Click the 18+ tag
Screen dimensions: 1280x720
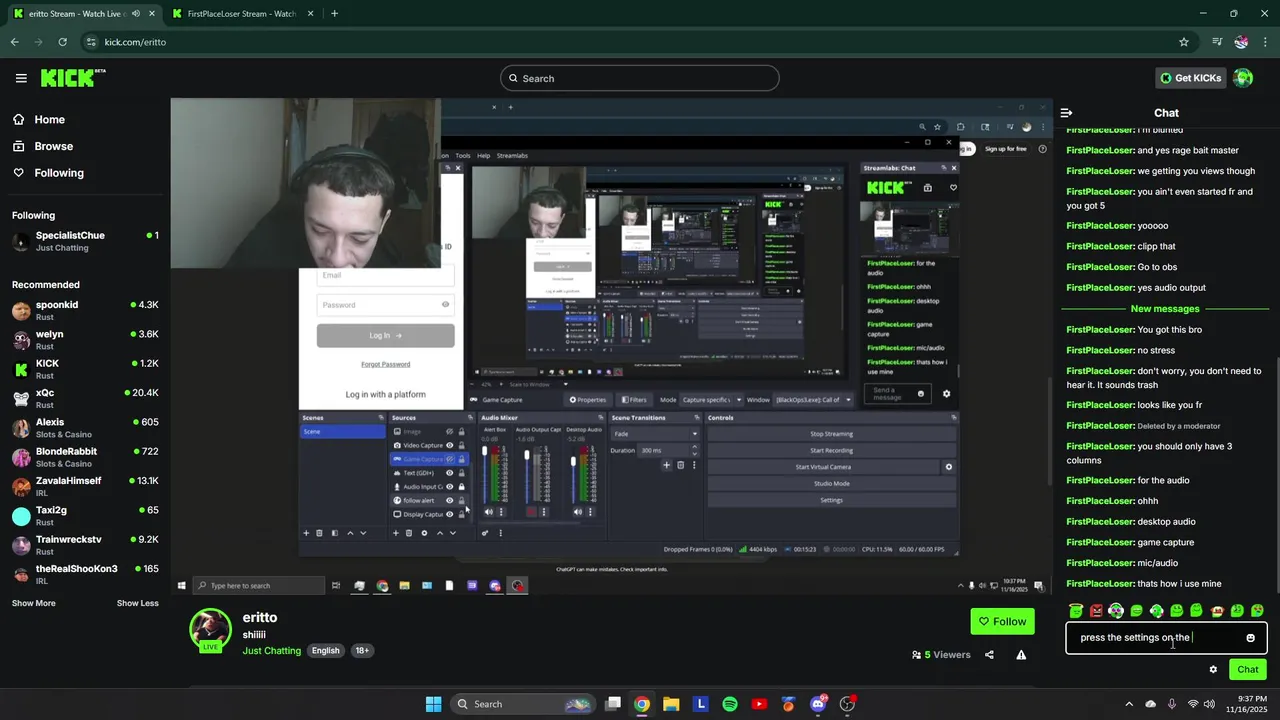362,651
